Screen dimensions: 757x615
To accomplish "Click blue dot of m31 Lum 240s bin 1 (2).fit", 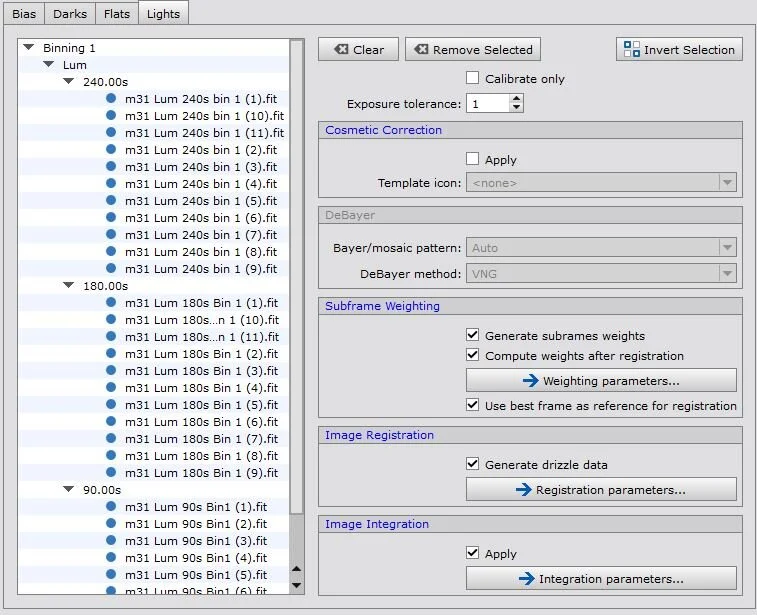I will pos(111,149).
